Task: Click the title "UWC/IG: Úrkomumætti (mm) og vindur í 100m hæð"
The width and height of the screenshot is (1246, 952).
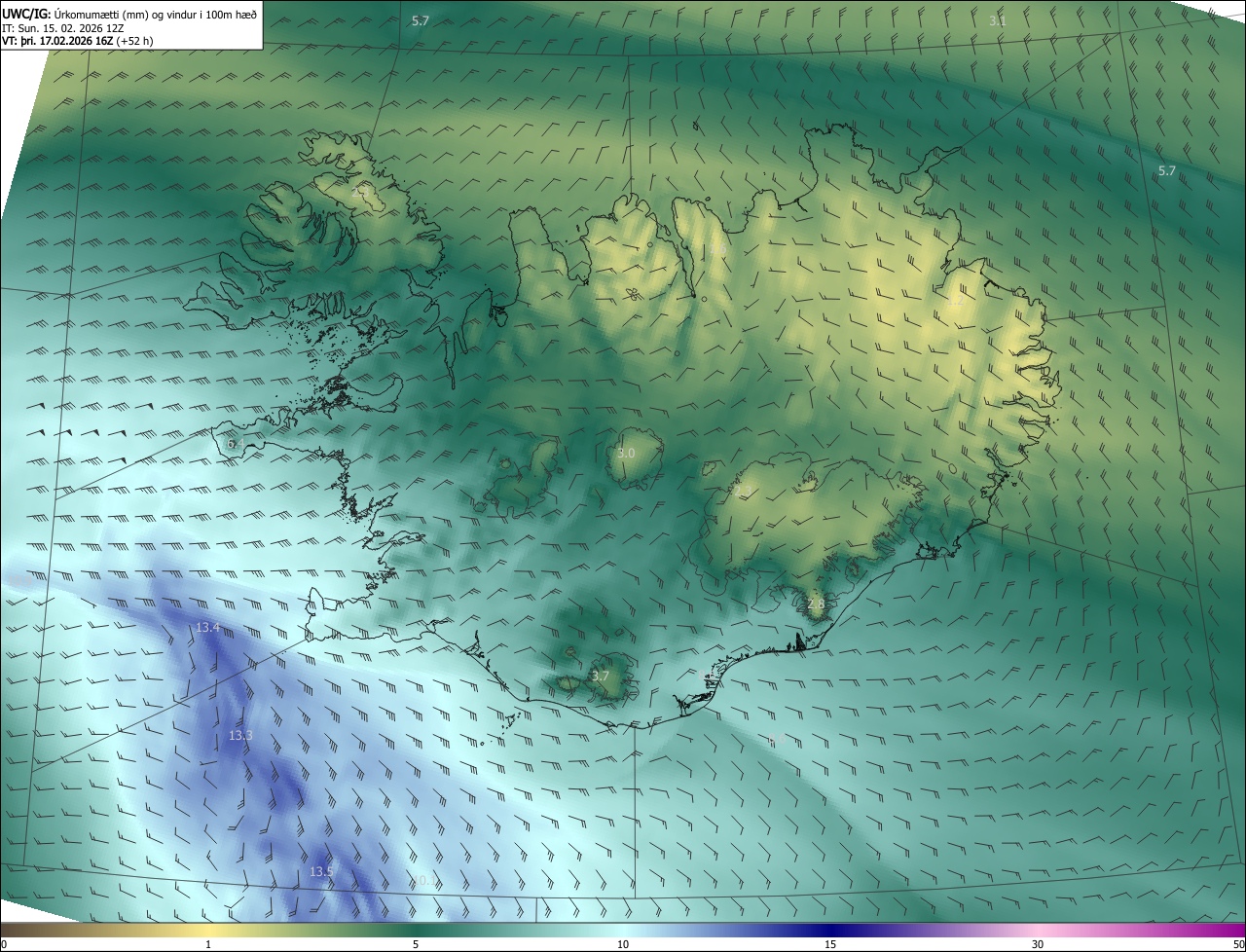Action: point(129,13)
